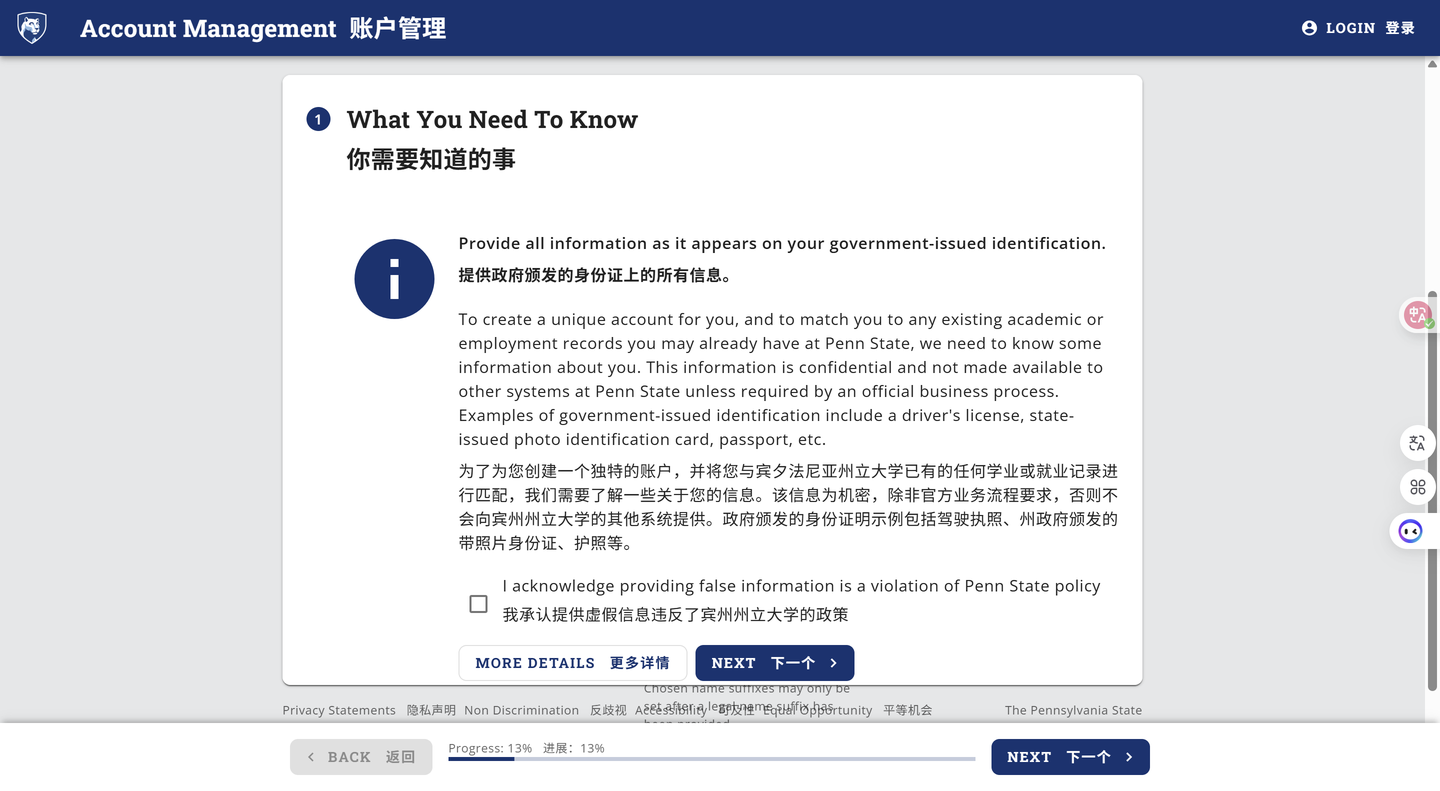Check the false-information acknowledgement checkbox
Screen dimensions: 1440x791
pyautogui.click(x=478, y=603)
